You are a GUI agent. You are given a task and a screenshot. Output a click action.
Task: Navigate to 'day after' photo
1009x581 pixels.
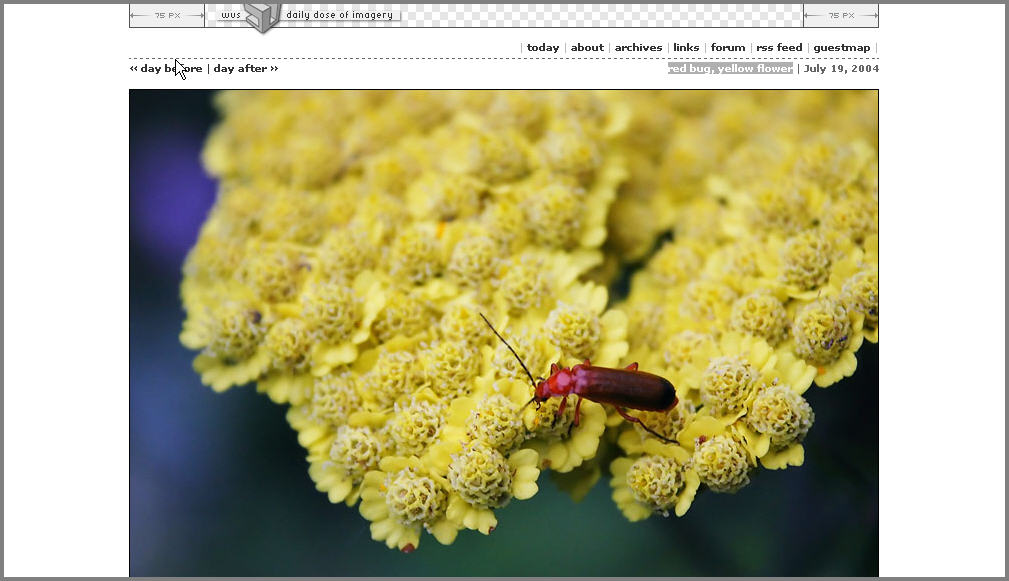(244, 69)
